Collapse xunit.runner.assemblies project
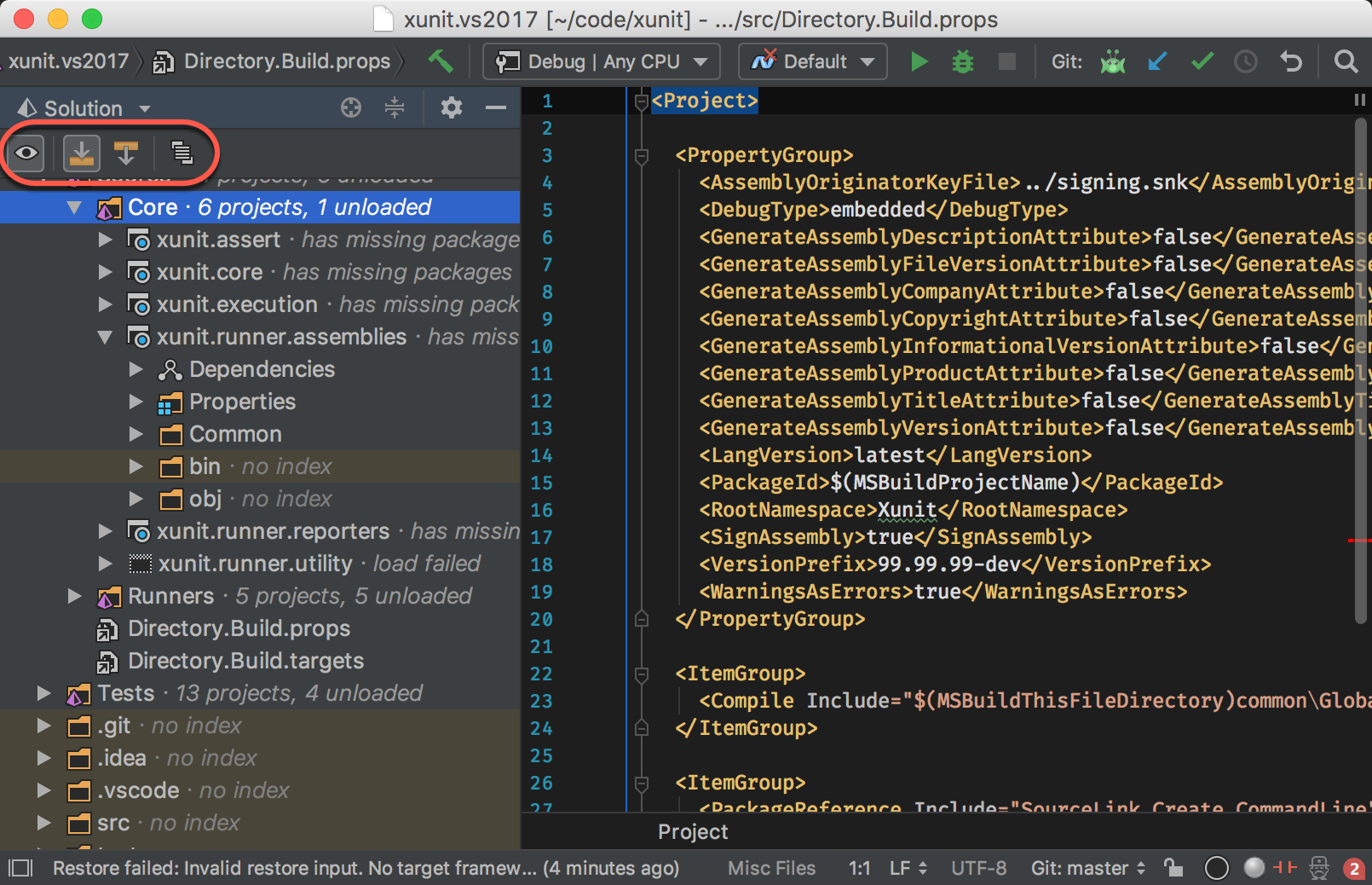Image resolution: width=1372 pixels, height=885 pixels. (105, 337)
